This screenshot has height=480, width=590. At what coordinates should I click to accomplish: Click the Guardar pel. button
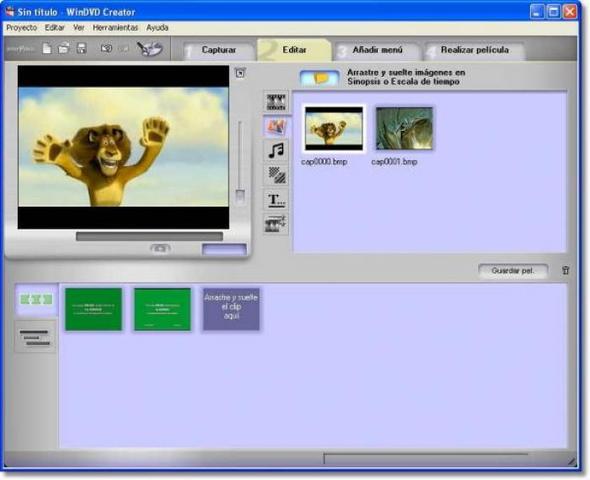513,271
